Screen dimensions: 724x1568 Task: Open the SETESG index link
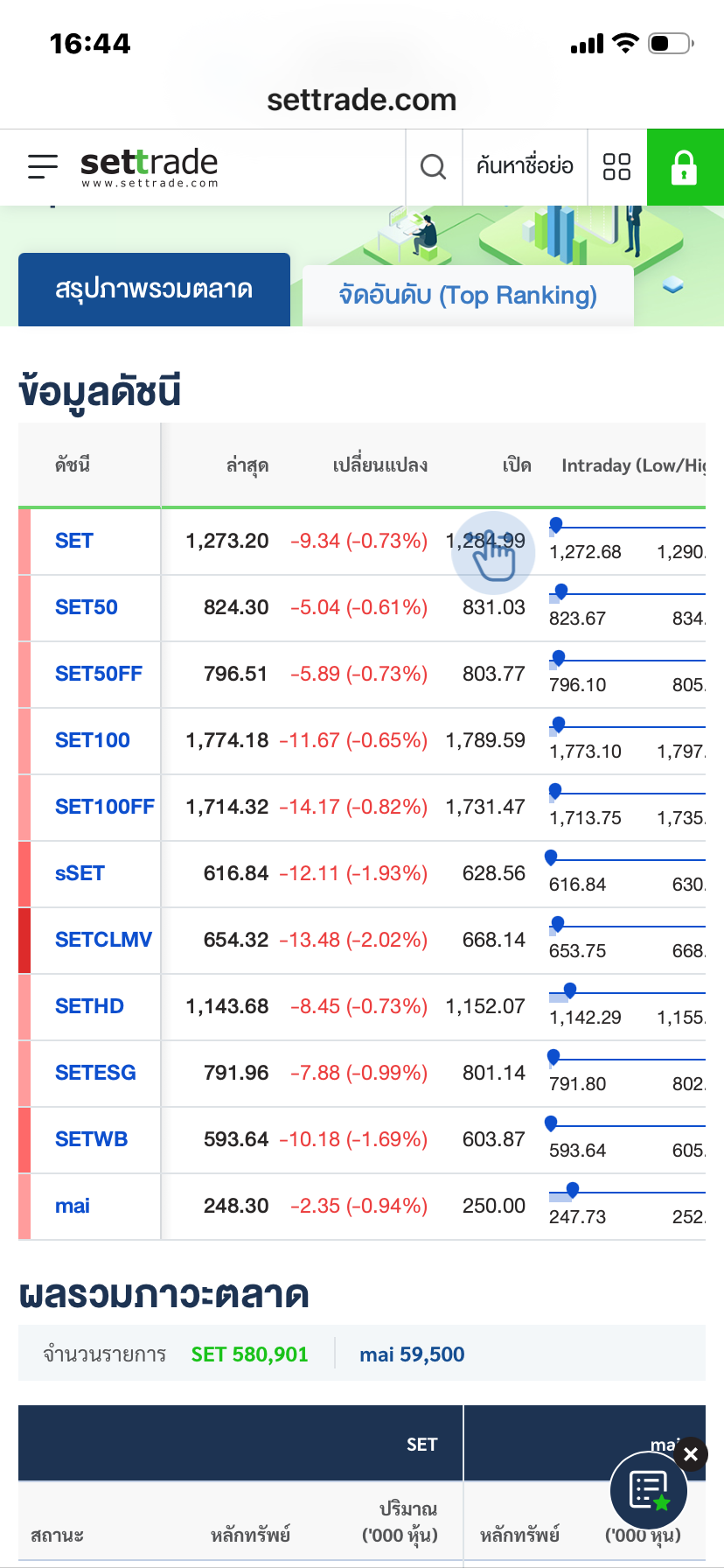(95, 1073)
